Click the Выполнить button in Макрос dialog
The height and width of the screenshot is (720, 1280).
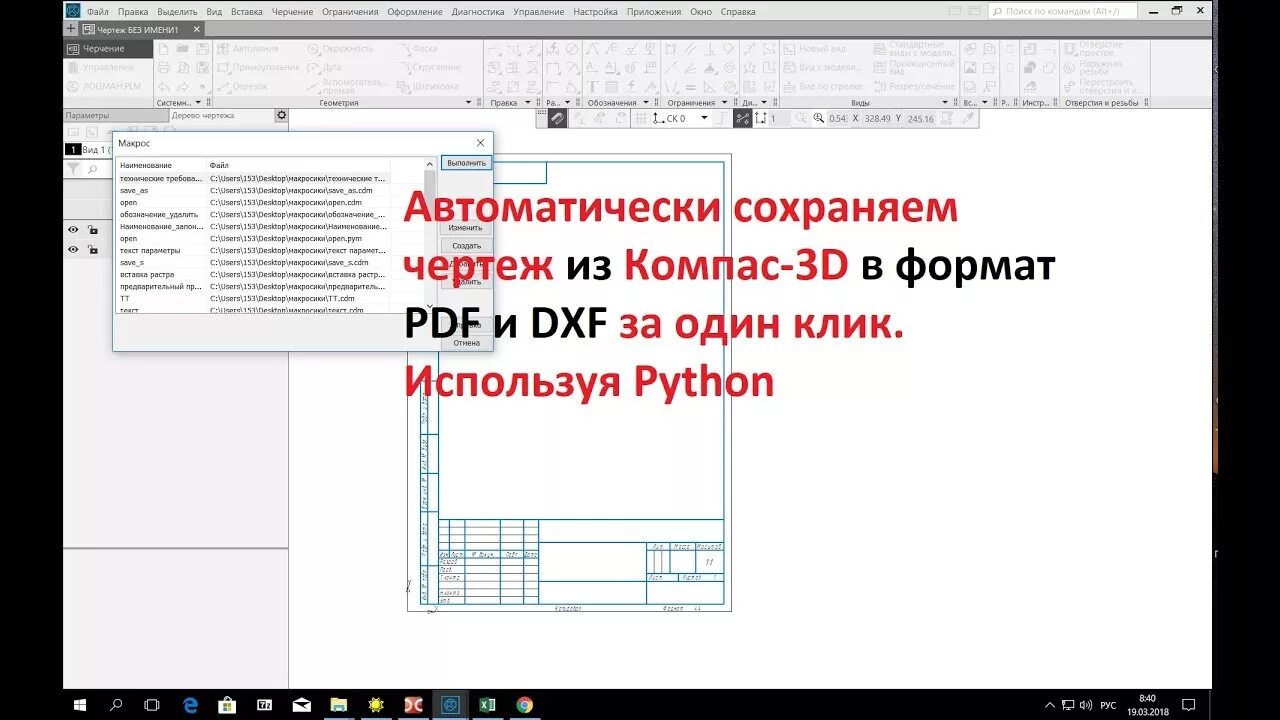pyautogui.click(x=466, y=162)
